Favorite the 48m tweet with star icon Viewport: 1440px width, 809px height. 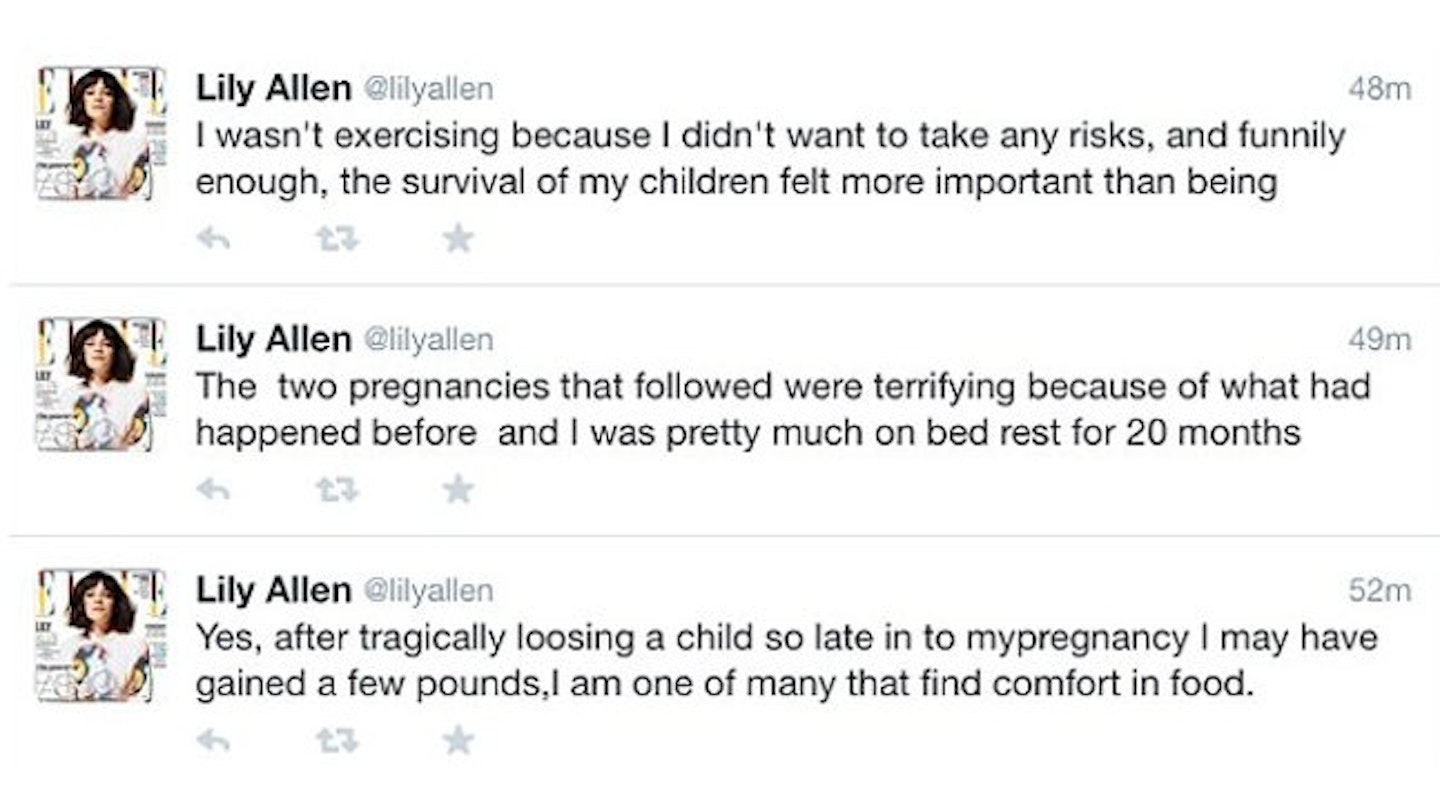pos(458,237)
